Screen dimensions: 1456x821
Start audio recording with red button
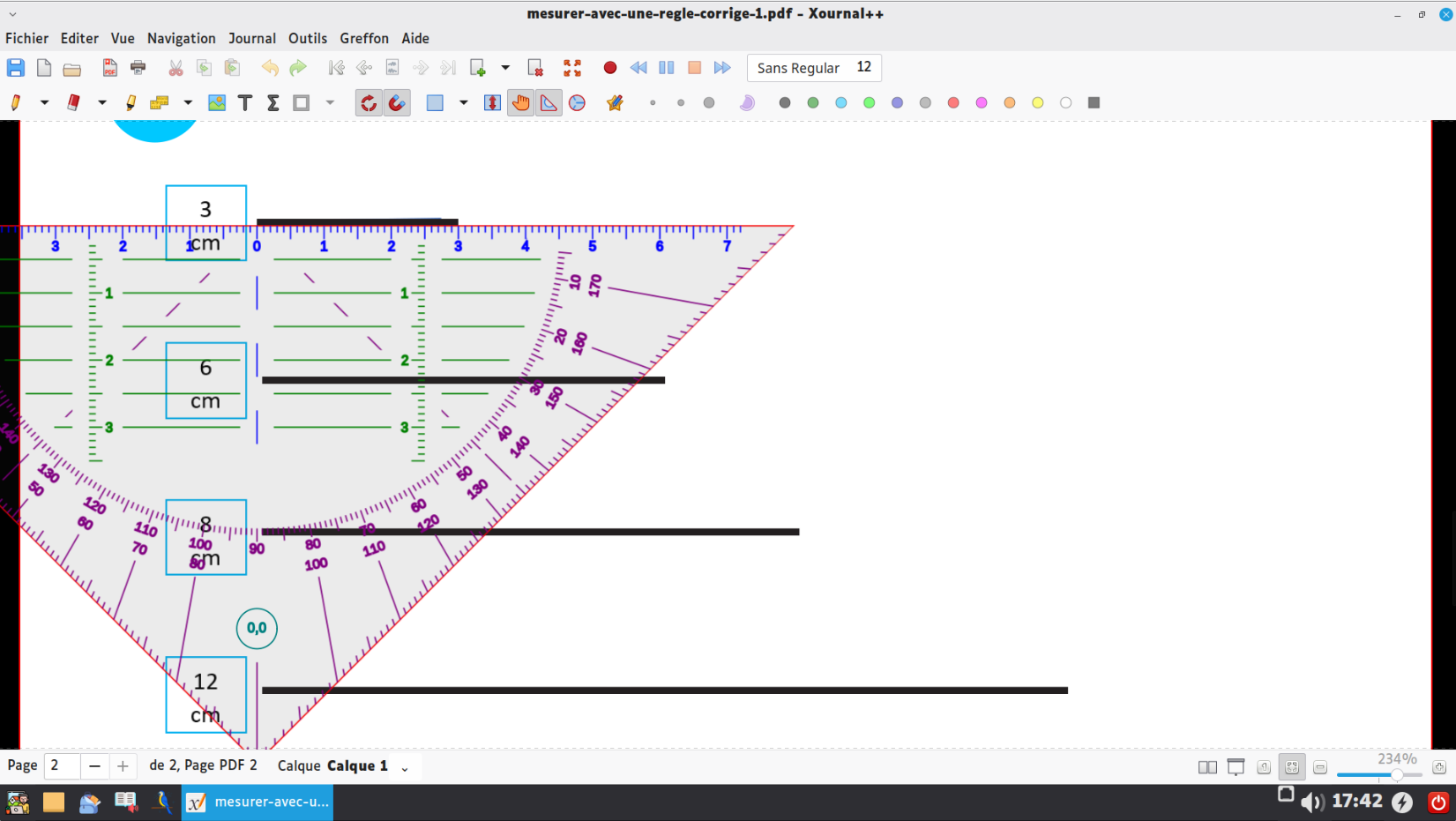point(610,68)
